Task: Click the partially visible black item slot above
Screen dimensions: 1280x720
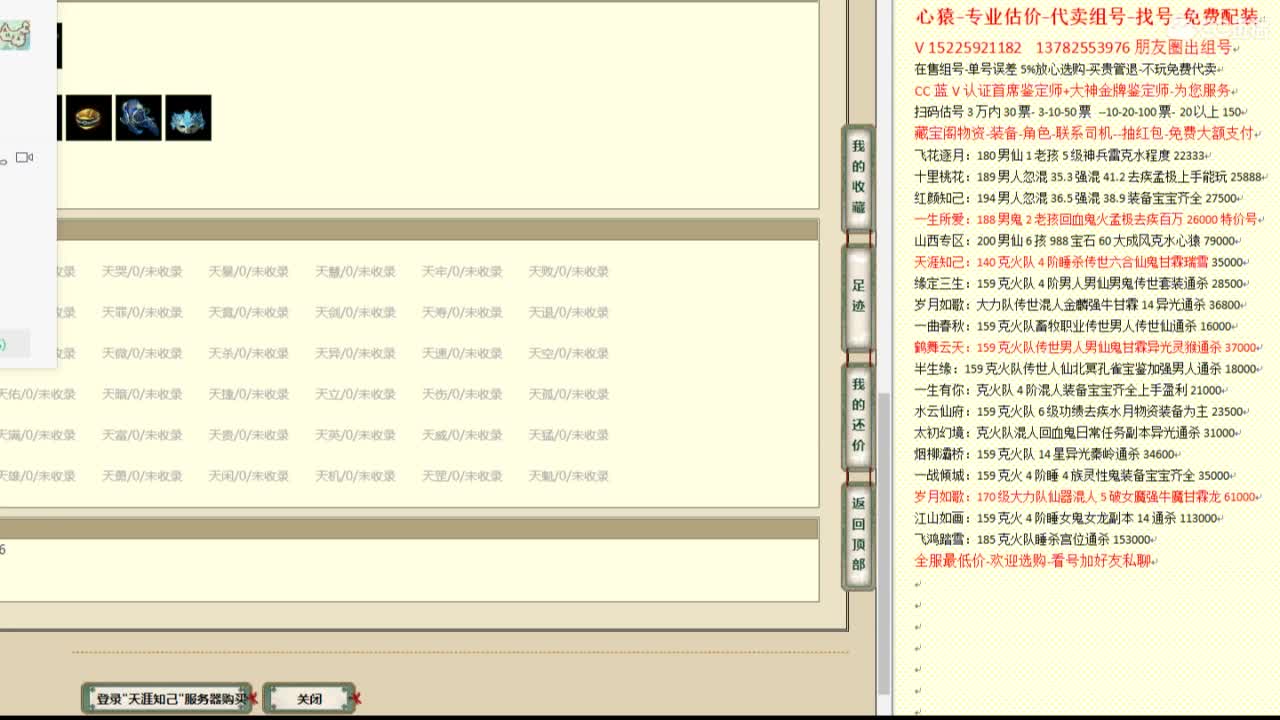Action: pyautogui.click(x=59, y=44)
